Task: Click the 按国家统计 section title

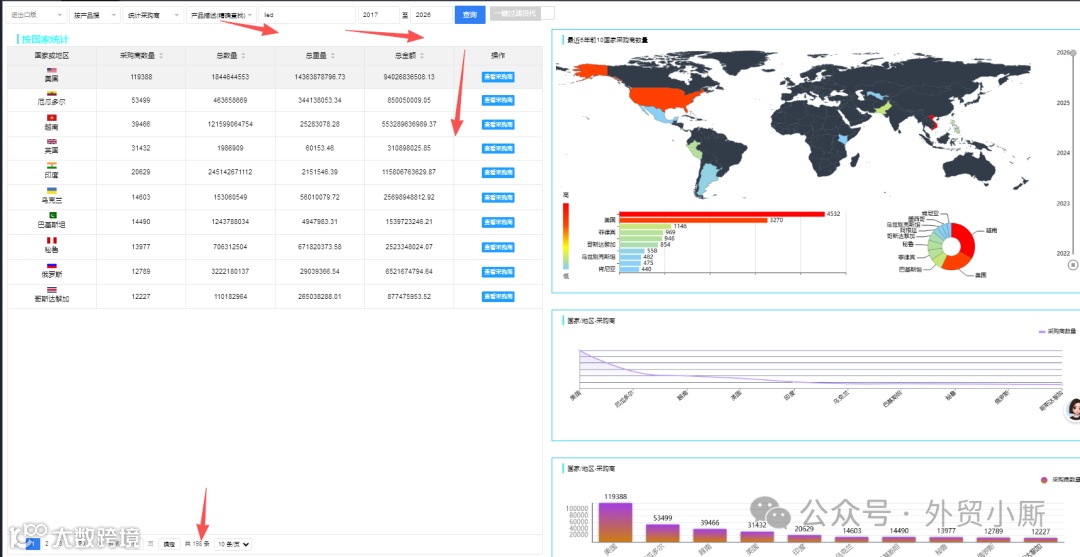Action: click(45, 40)
